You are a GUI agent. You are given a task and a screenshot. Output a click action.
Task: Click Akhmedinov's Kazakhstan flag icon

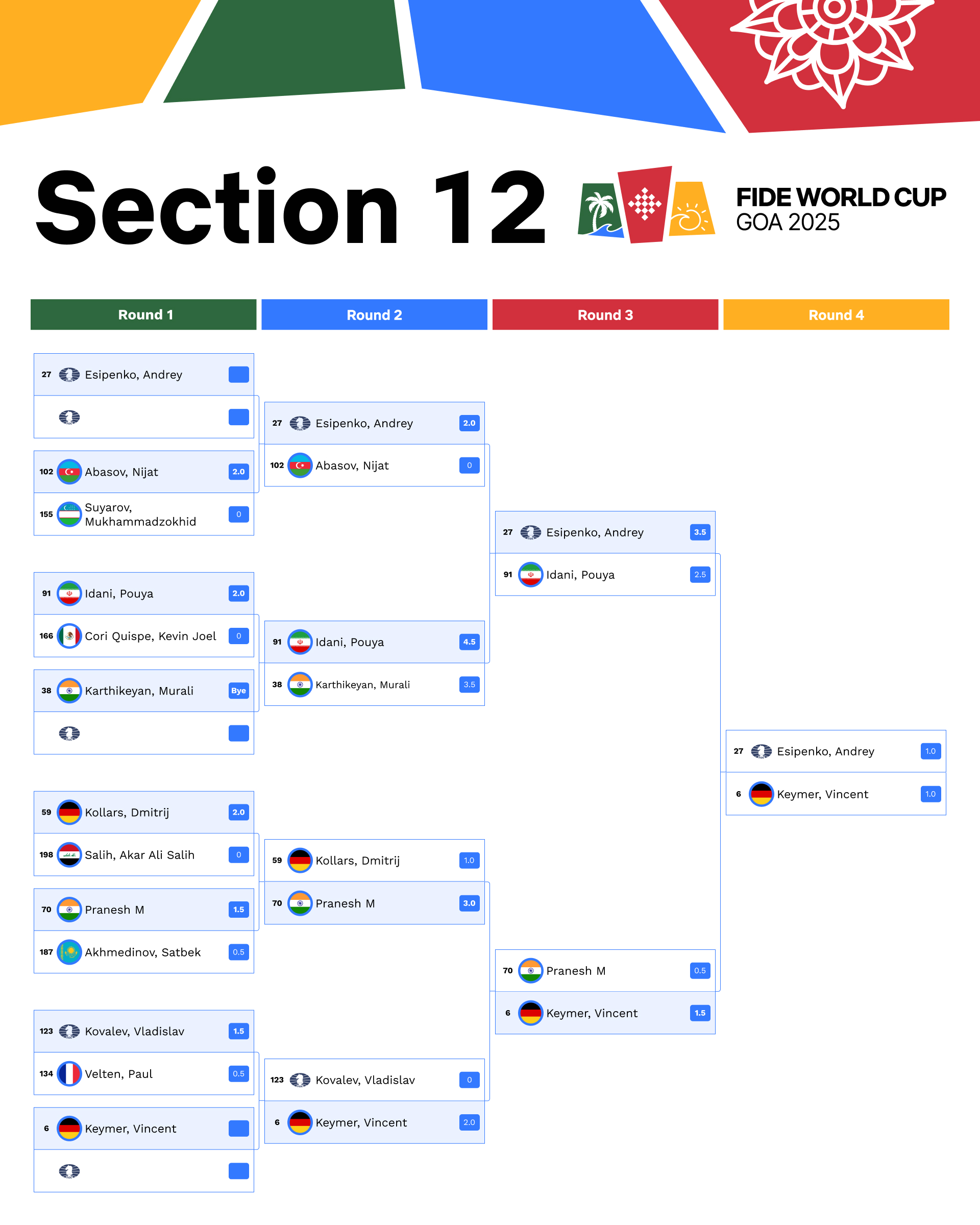point(69,952)
